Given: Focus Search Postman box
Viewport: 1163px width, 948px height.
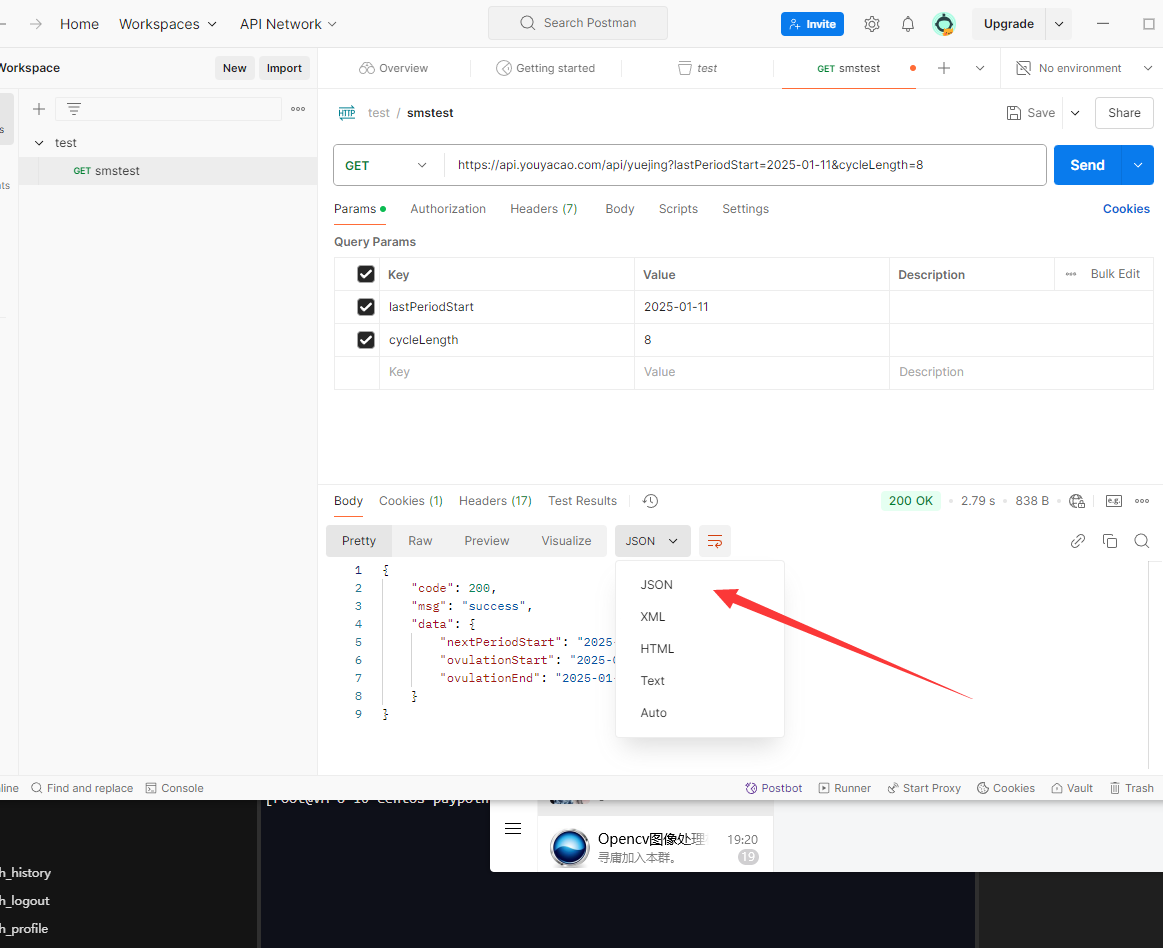Looking at the screenshot, I should pos(578,23).
